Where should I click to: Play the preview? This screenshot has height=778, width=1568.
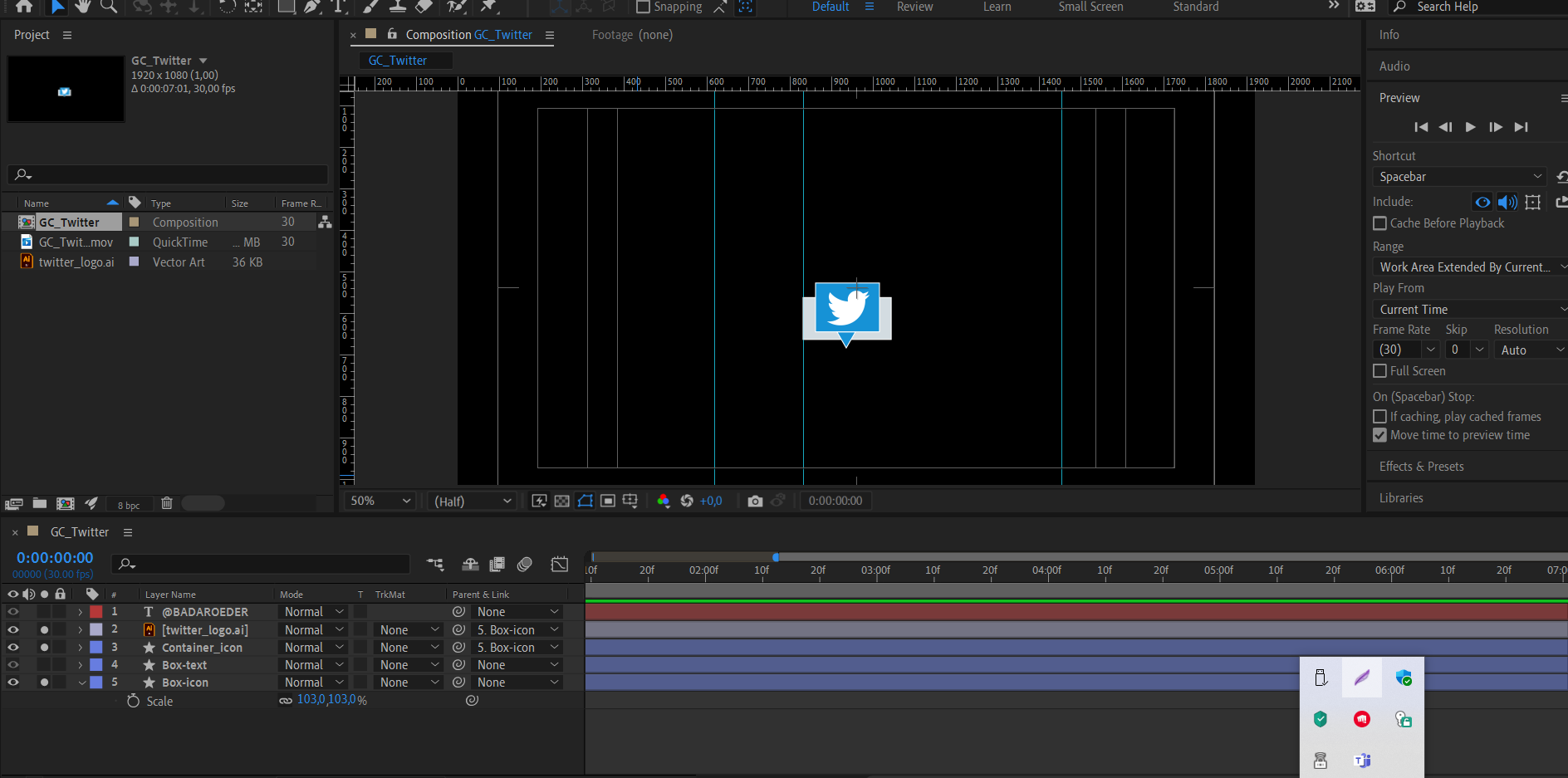click(1470, 127)
